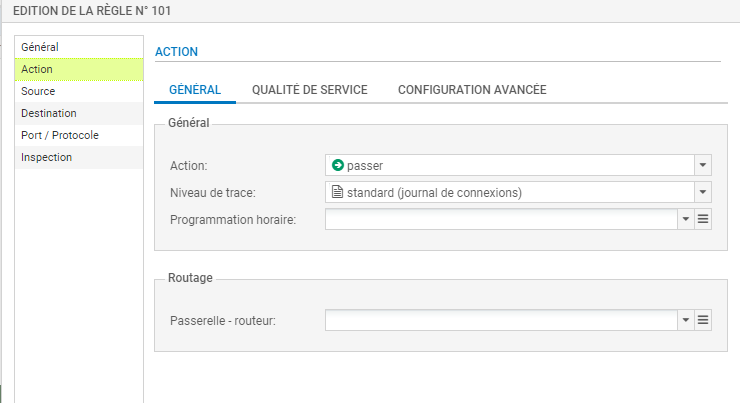Open the CONFIGURATION AVANCÉE tab
This screenshot has height=403, width=740.
coord(472,90)
